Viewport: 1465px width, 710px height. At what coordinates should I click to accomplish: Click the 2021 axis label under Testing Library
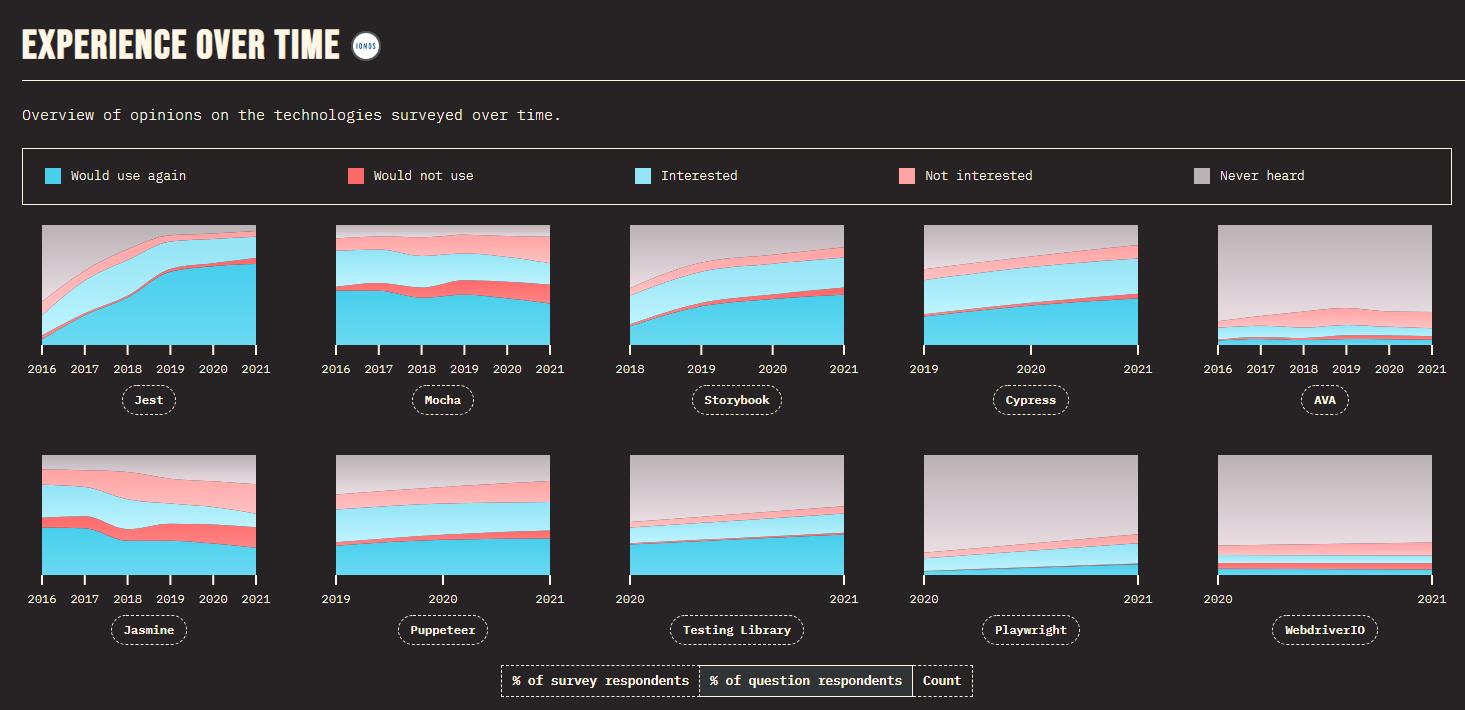tap(844, 599)
